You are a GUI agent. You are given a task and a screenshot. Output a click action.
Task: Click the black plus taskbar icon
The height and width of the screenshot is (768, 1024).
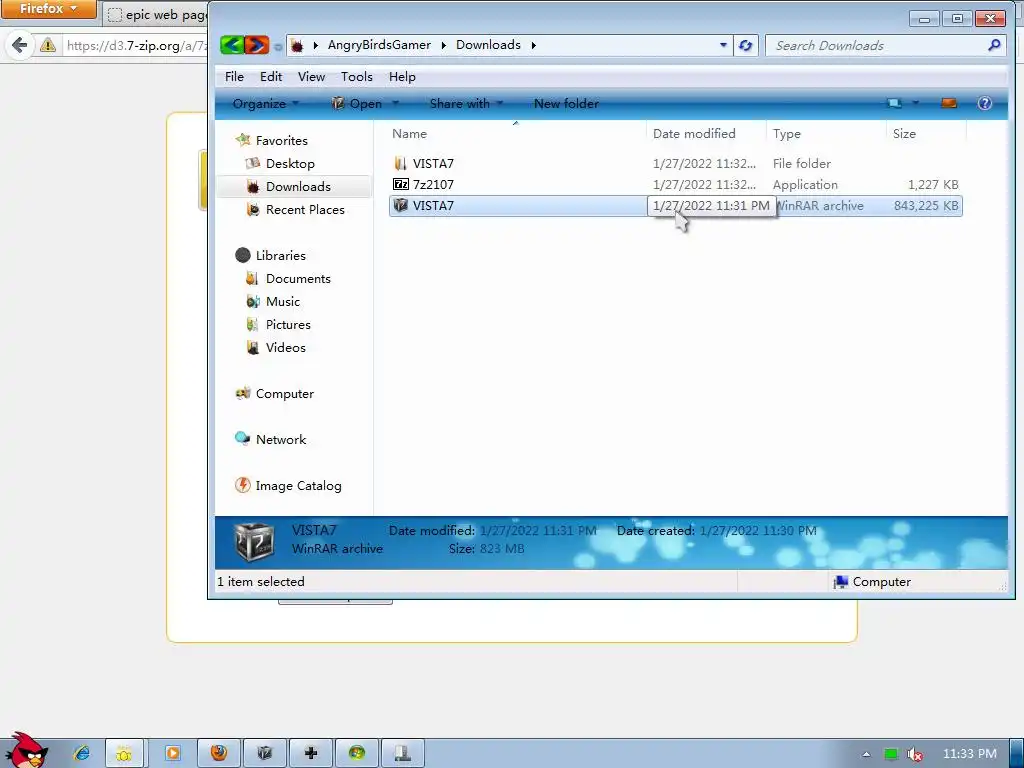coord(311,754)
